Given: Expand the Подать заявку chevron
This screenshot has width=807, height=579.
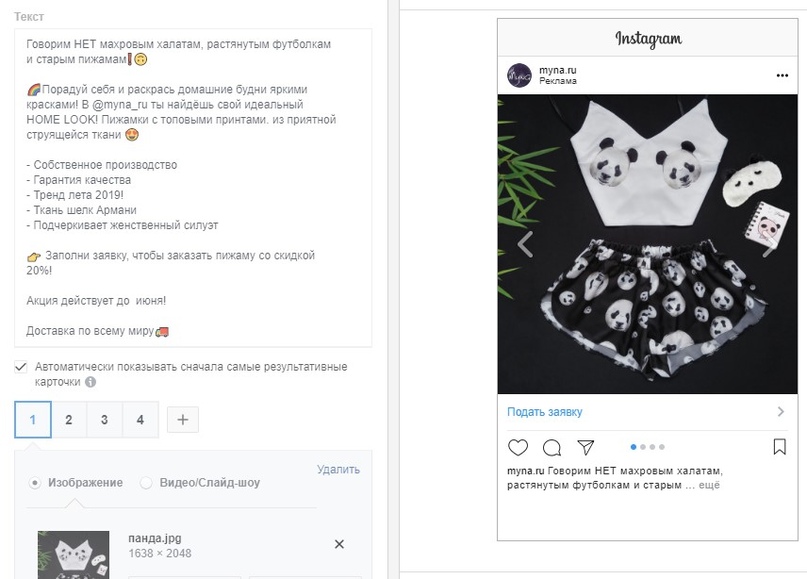Looking at the screenshot, I should (x=781, y=411).
